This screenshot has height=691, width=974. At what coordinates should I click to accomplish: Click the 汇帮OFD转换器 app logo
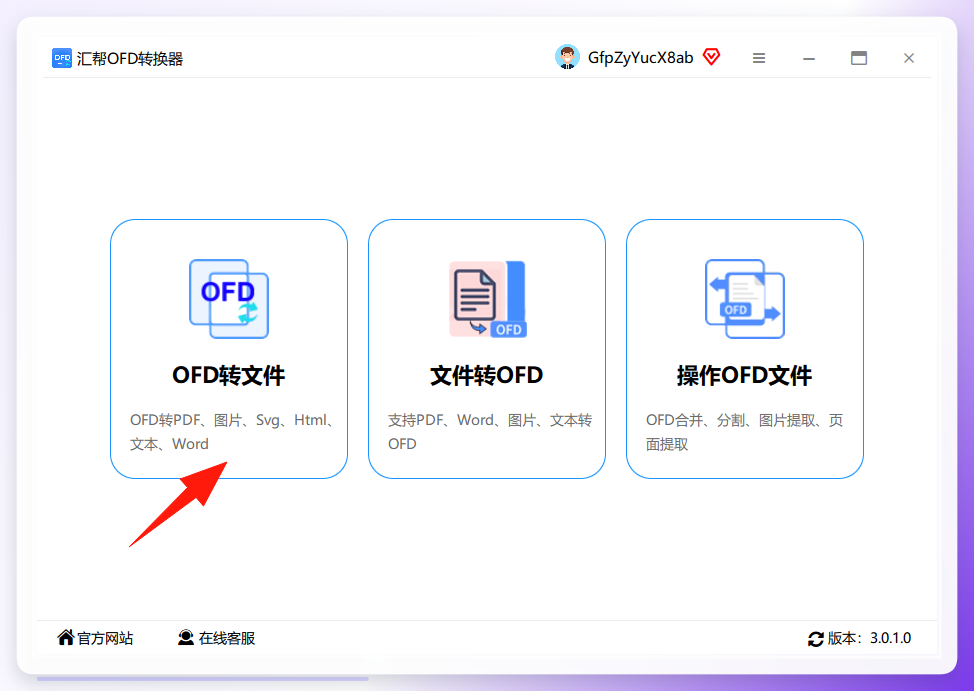pyautogui.click(x=61, y=58)
